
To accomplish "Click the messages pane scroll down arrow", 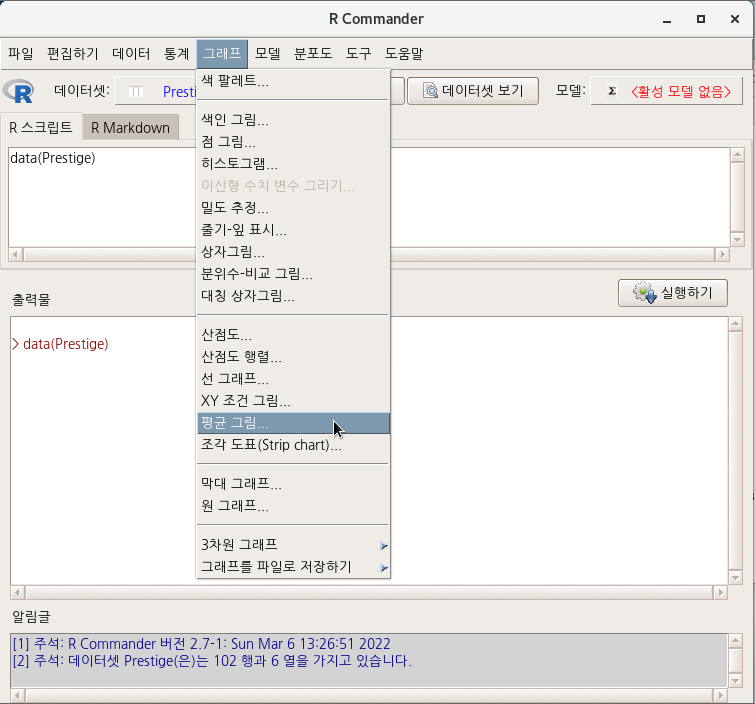I will point(735,680).
